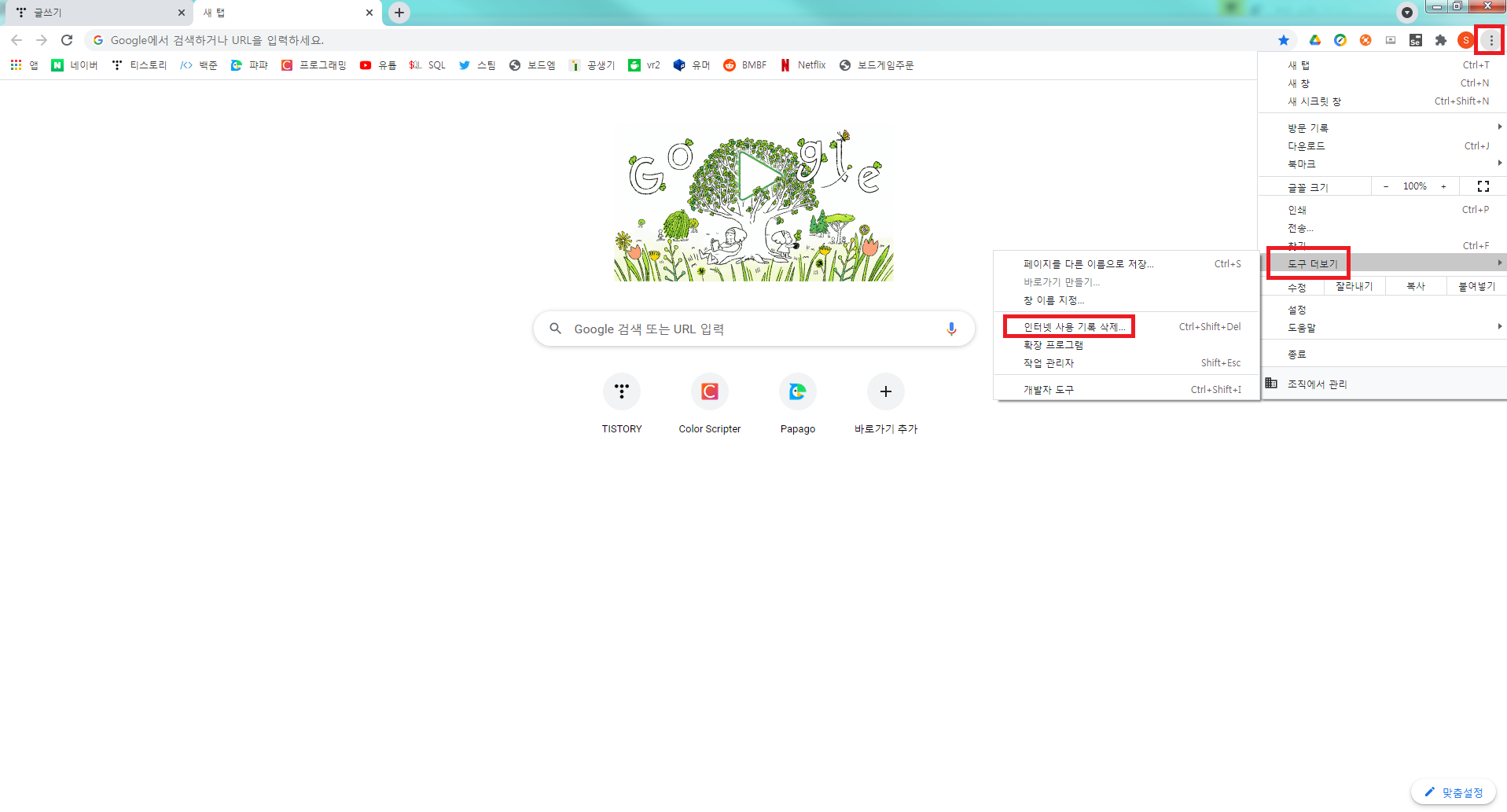Image resolution: width=1507 pixels, height=812 pixels.
Task: Select 새 시크릿 창 menu item
Action: (1384, 101)
